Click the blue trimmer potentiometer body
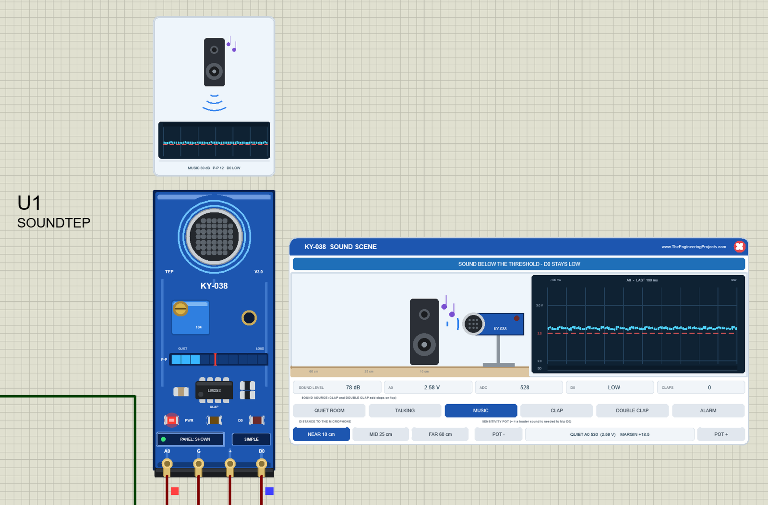 191,318
